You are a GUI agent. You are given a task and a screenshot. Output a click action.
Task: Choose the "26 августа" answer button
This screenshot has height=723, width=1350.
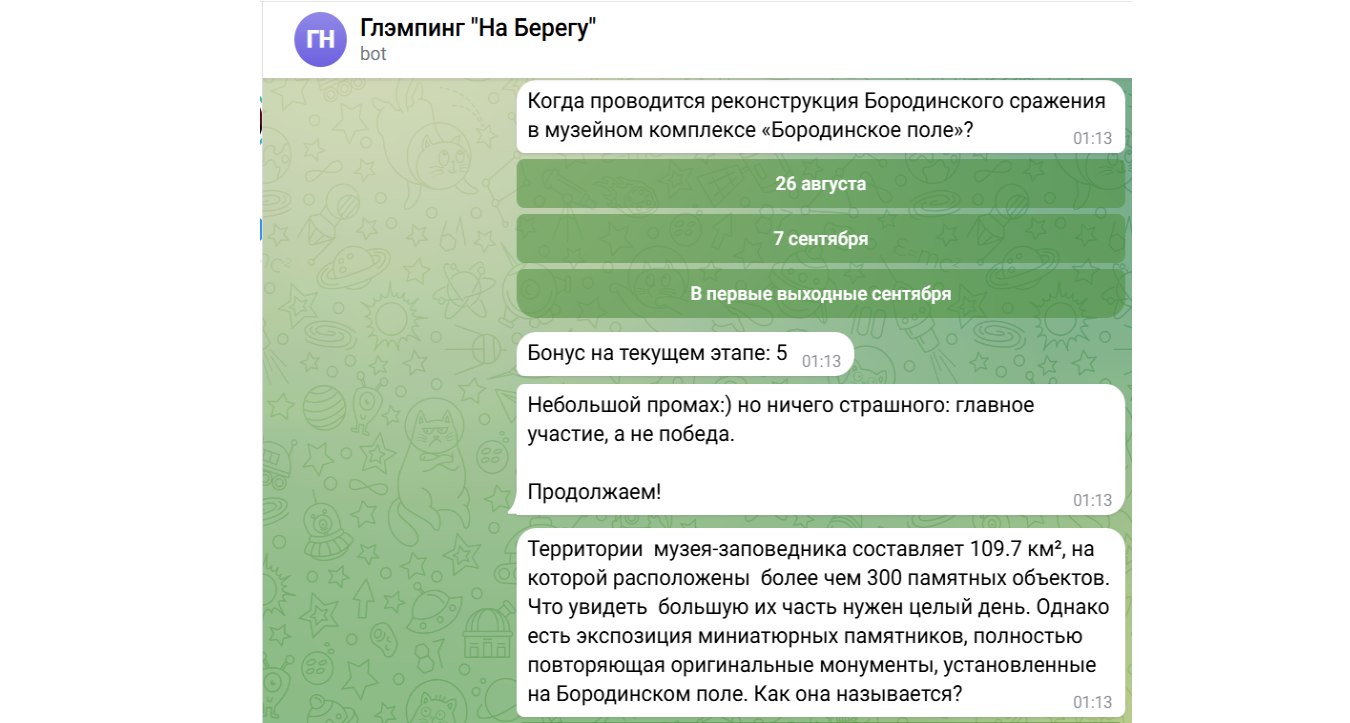pyautogui.click(x=820, y=184)
